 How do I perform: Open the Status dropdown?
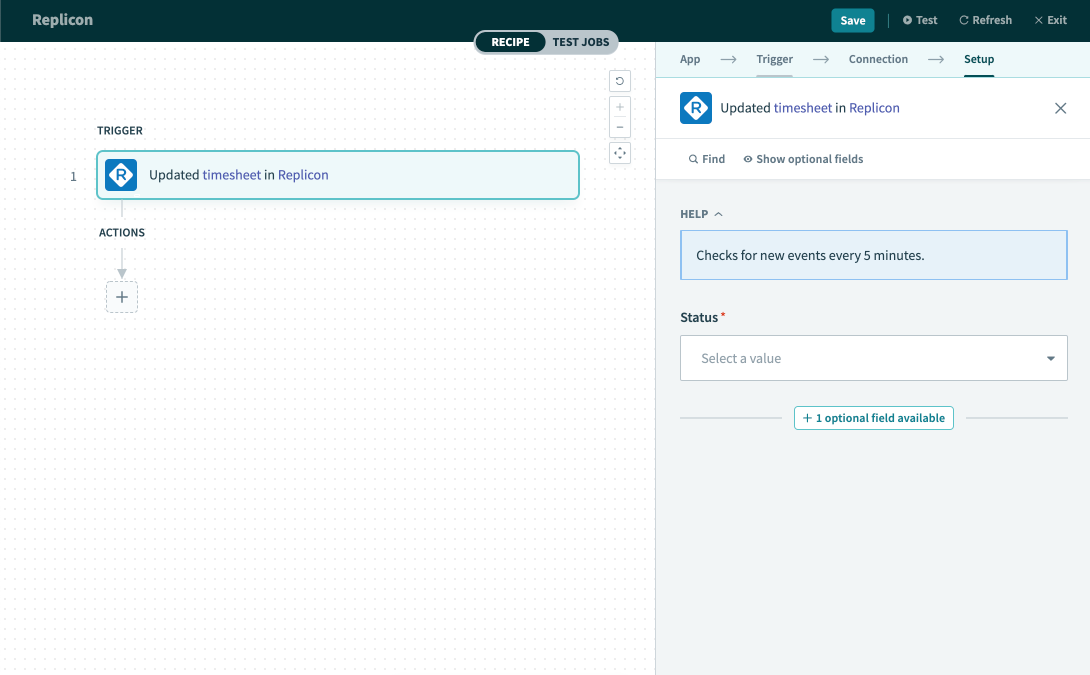[x=873, y=358]
